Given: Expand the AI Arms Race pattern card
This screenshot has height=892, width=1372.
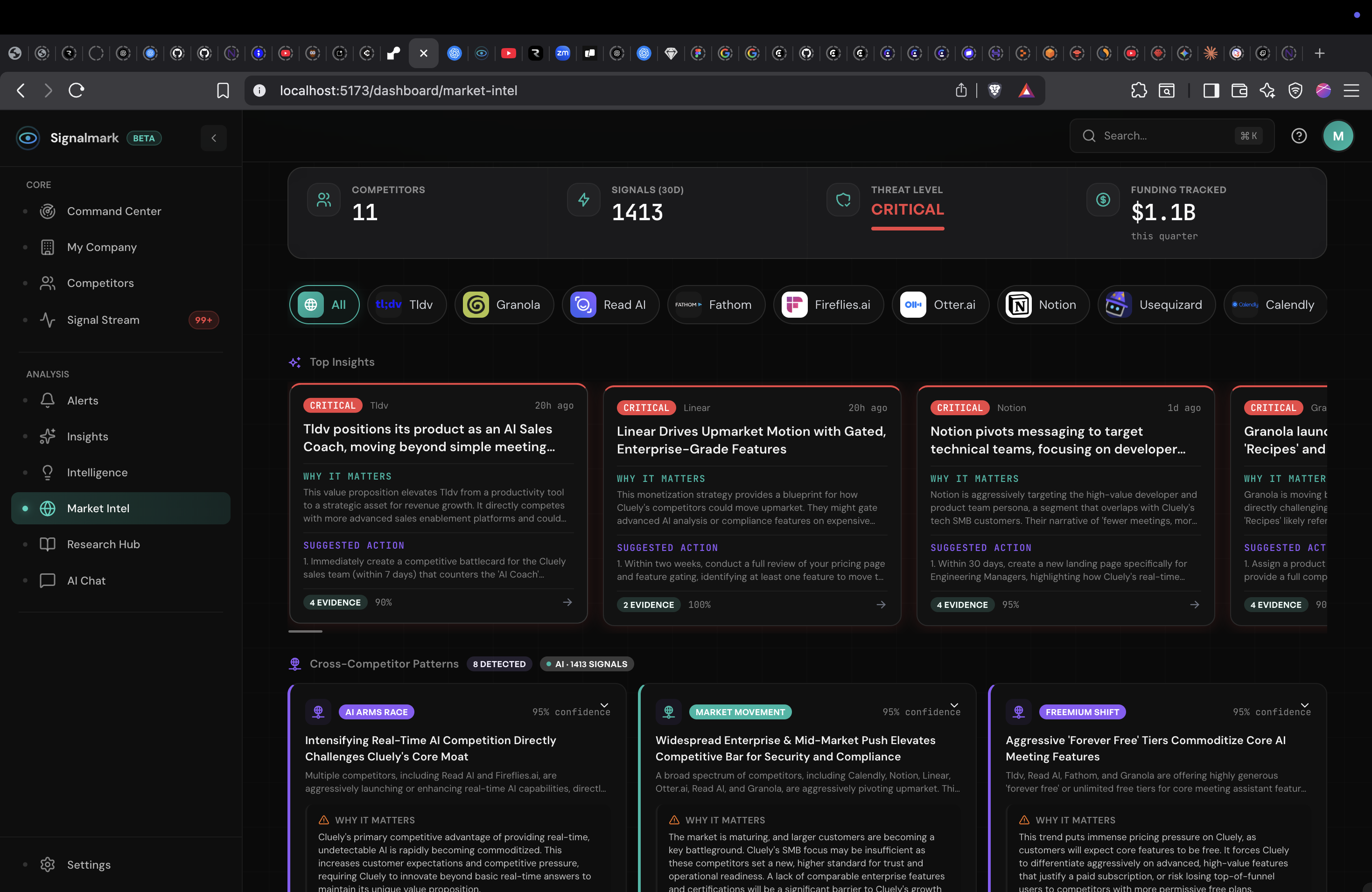Looking at the screenshot, I should point(604,705).
